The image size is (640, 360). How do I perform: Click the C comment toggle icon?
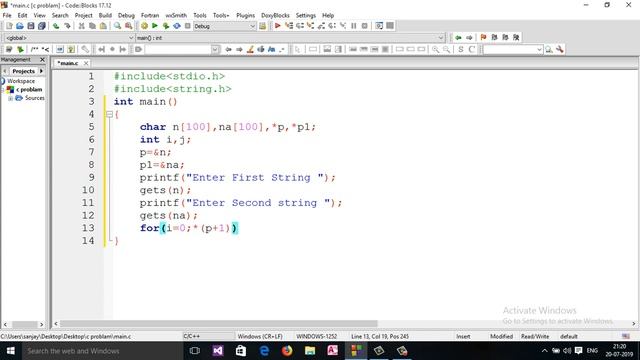[472, 49]
